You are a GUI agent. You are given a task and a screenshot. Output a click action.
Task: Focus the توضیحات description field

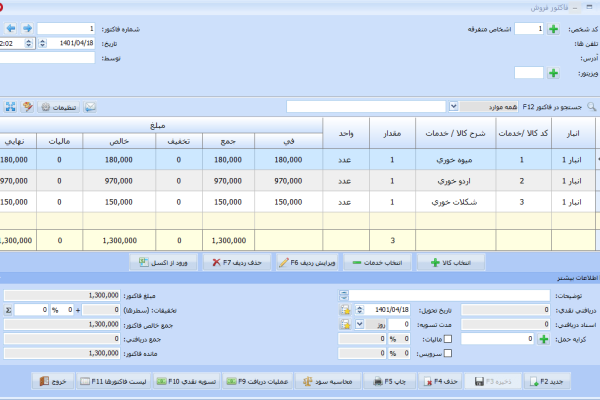[450, 296]
